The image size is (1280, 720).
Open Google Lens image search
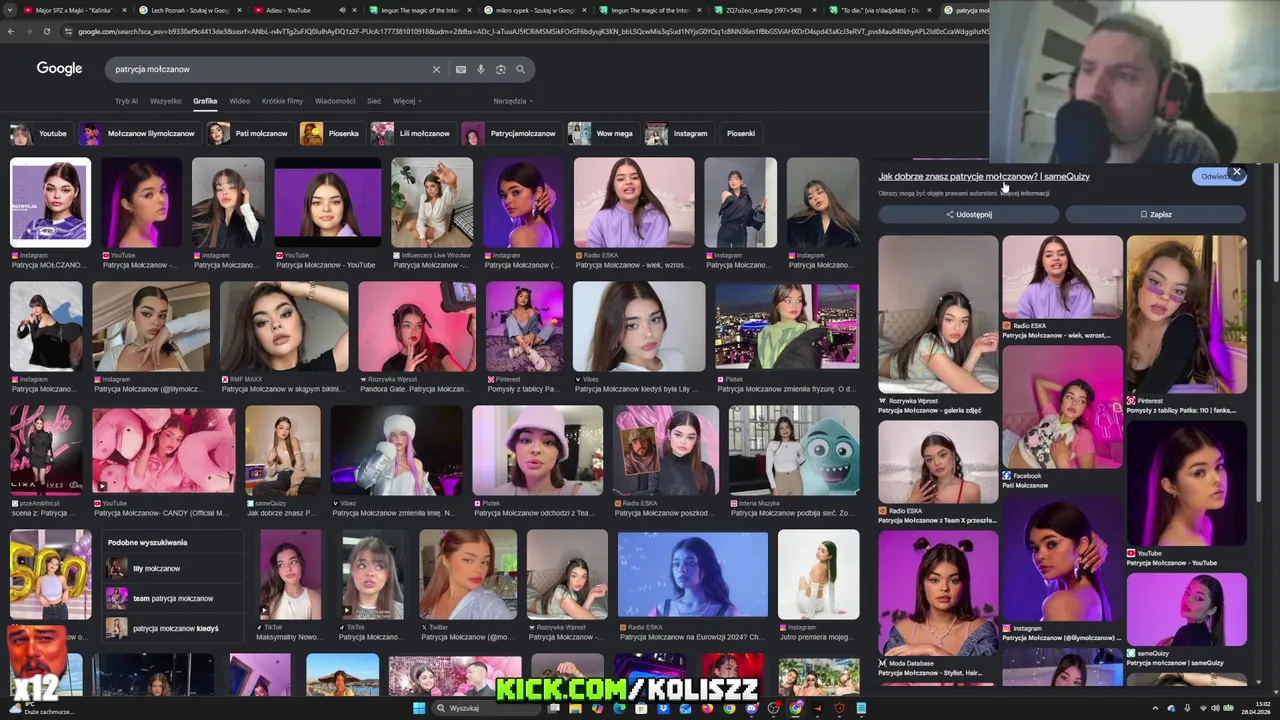(x=501, y=69)
